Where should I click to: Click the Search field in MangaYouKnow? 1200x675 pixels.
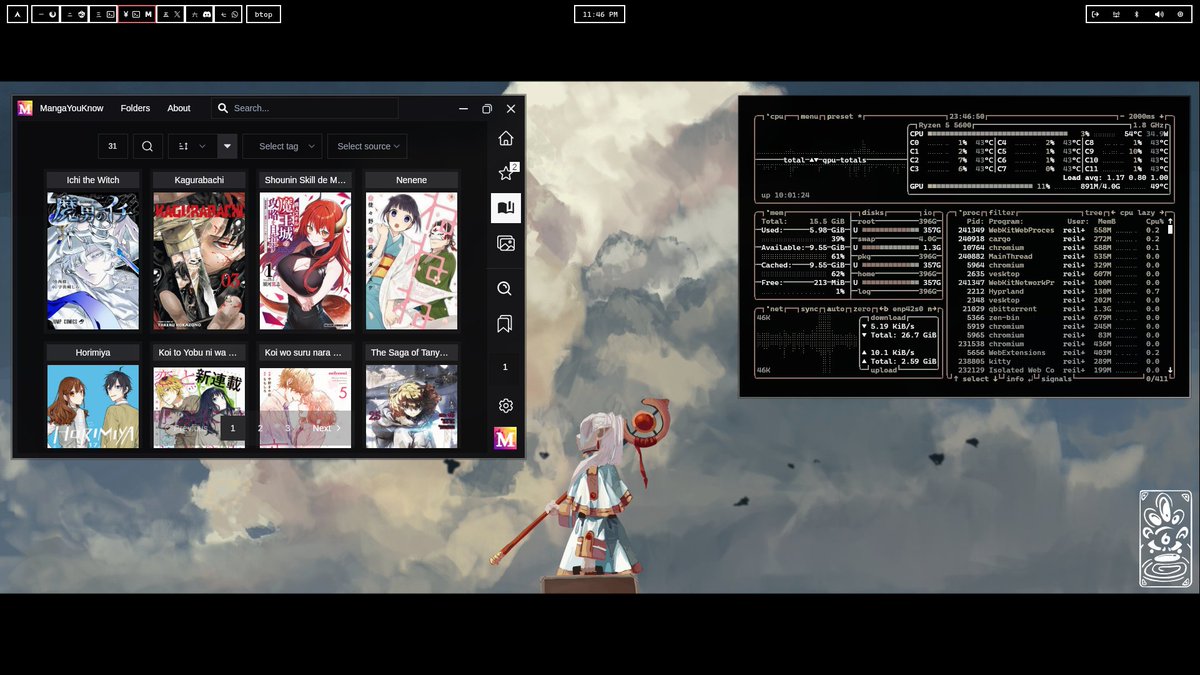click(x=305, y=108)
